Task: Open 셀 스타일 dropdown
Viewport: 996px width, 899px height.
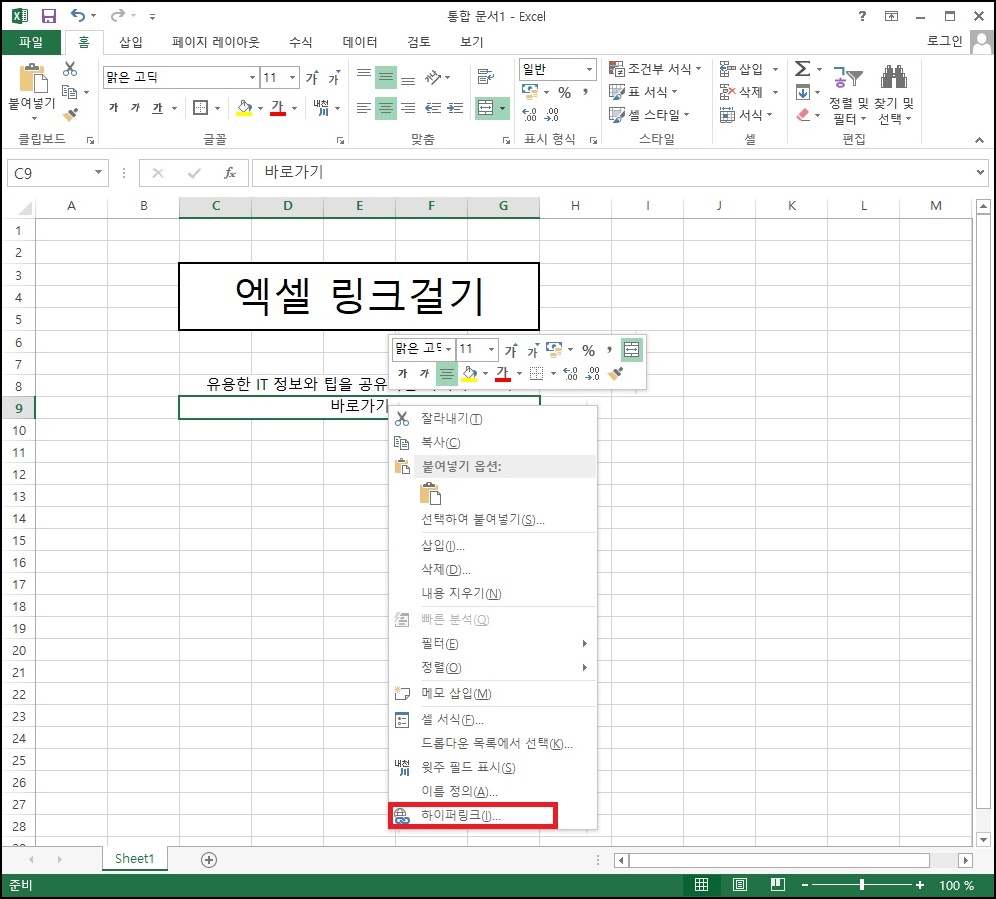Action: 649,115
